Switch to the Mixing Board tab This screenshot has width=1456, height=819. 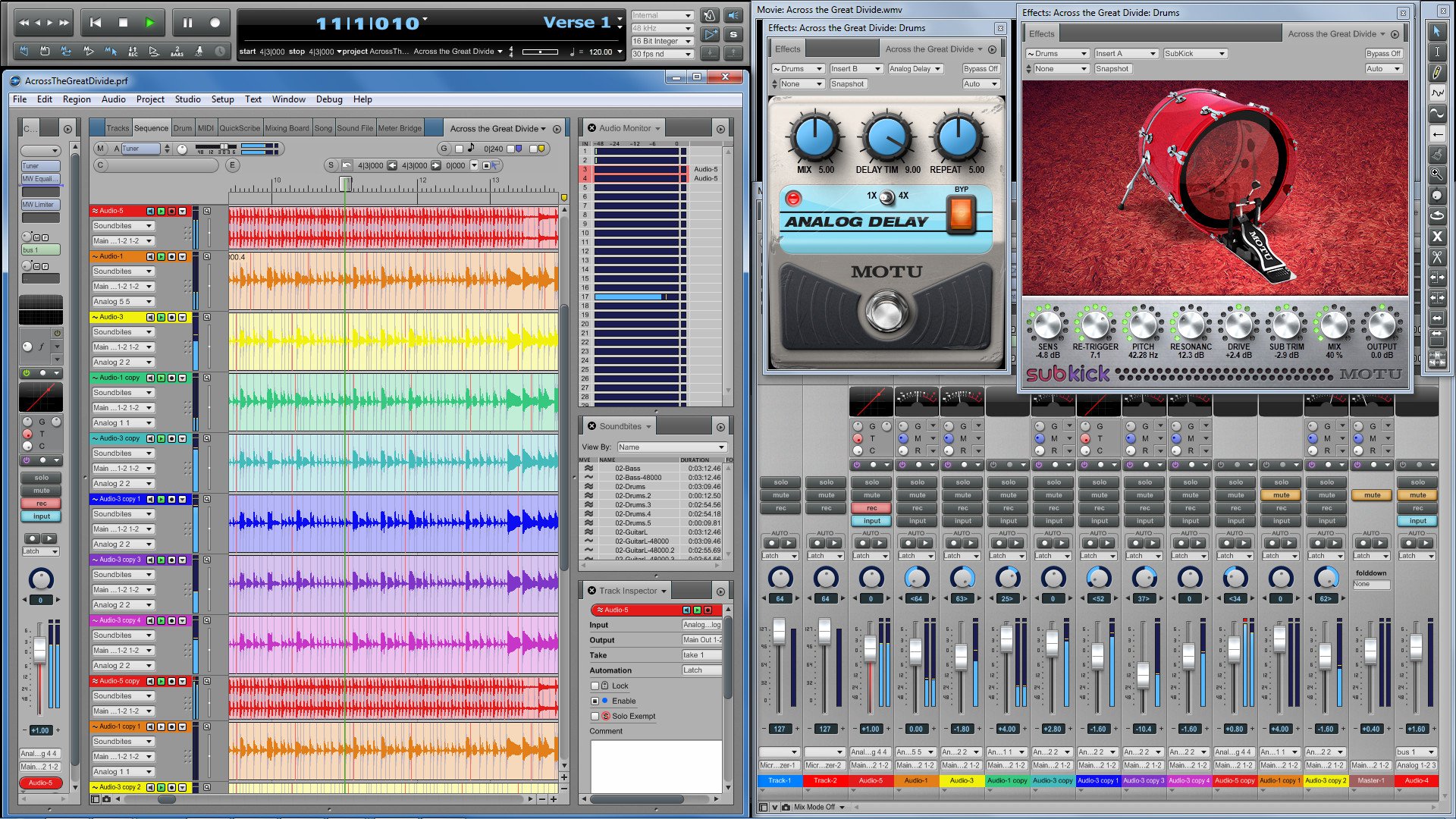pos(287,128)
